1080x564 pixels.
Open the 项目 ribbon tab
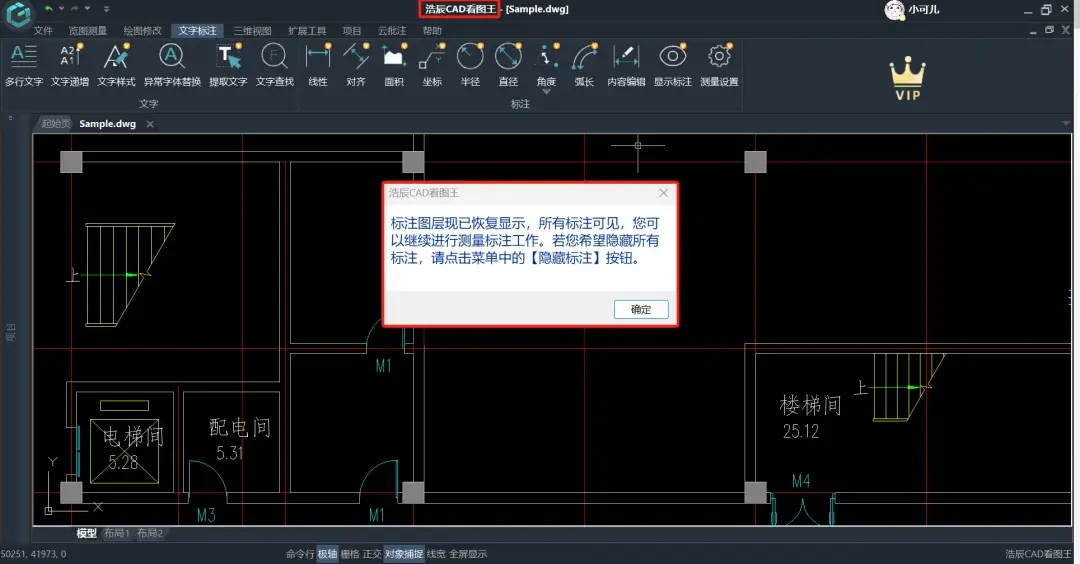click(x=352, y=30)
